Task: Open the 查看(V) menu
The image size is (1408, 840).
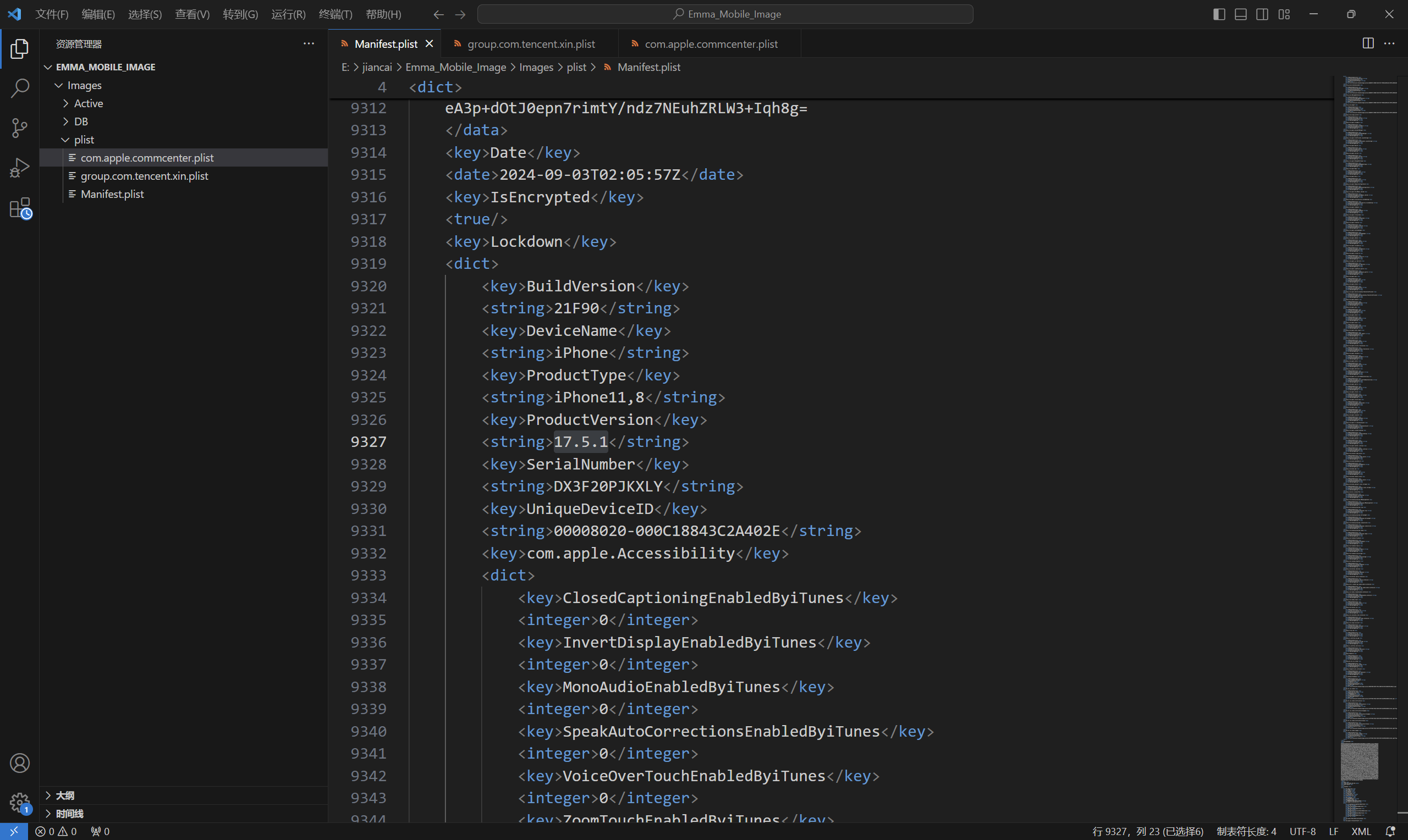Action: pyautogui.click(x=193, y=14)
